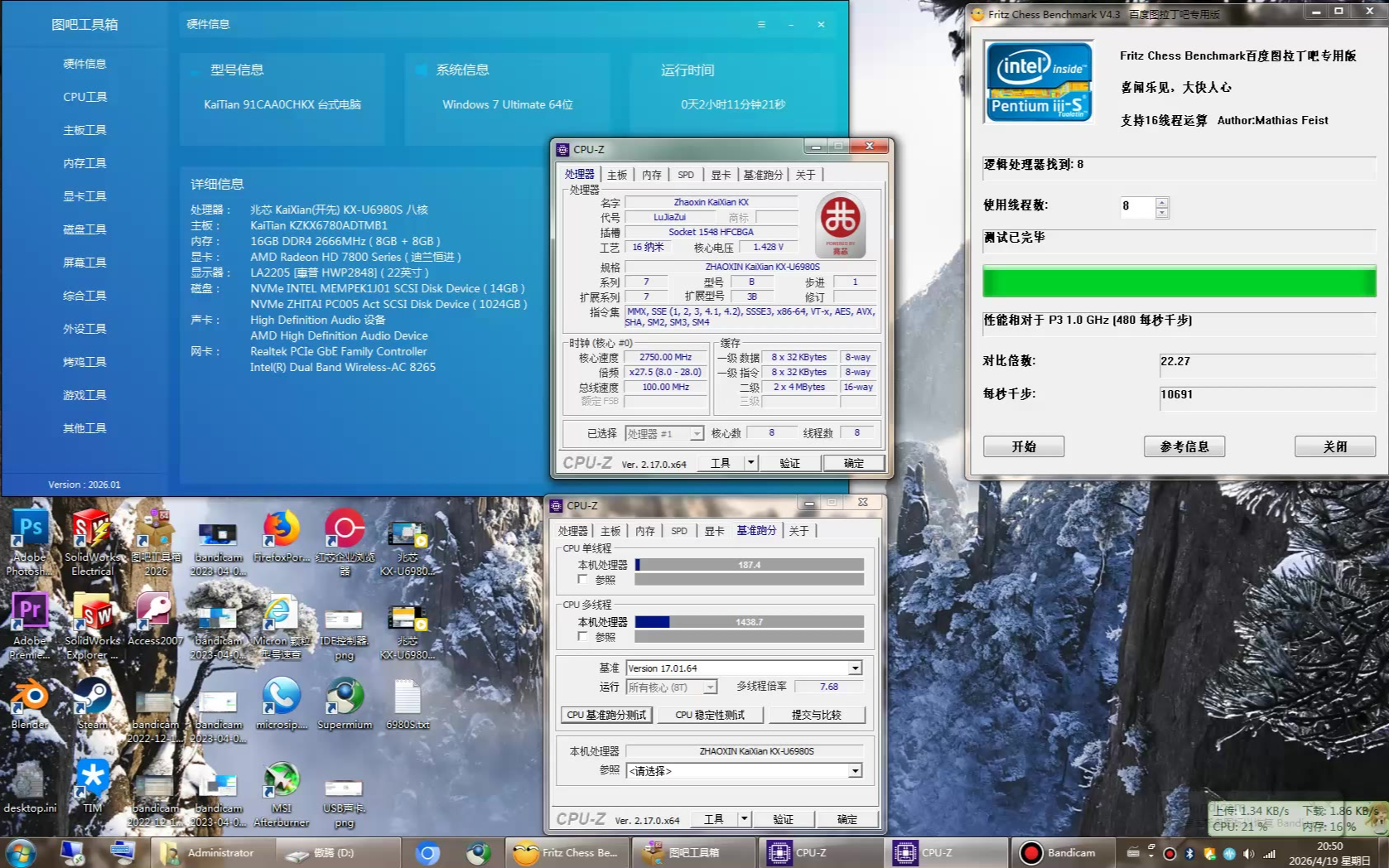Open 显卡 tab in upper CPU-Z
Image resolution: width=1389 pixels, height=868 pixels.
click(x=721, y=175)
